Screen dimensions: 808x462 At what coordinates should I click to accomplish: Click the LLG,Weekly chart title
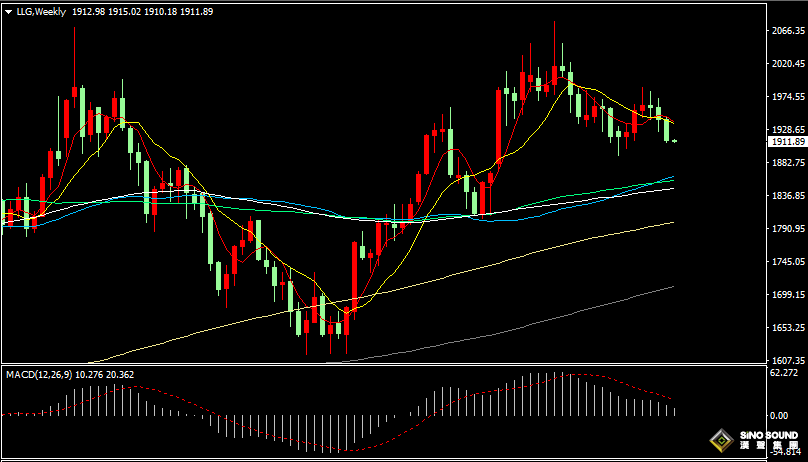coord(41,11)
